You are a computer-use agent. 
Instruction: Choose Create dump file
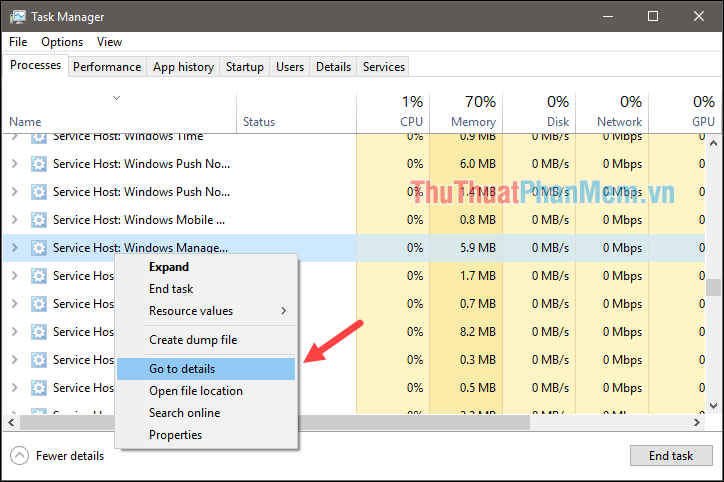[x=206, y=340]
